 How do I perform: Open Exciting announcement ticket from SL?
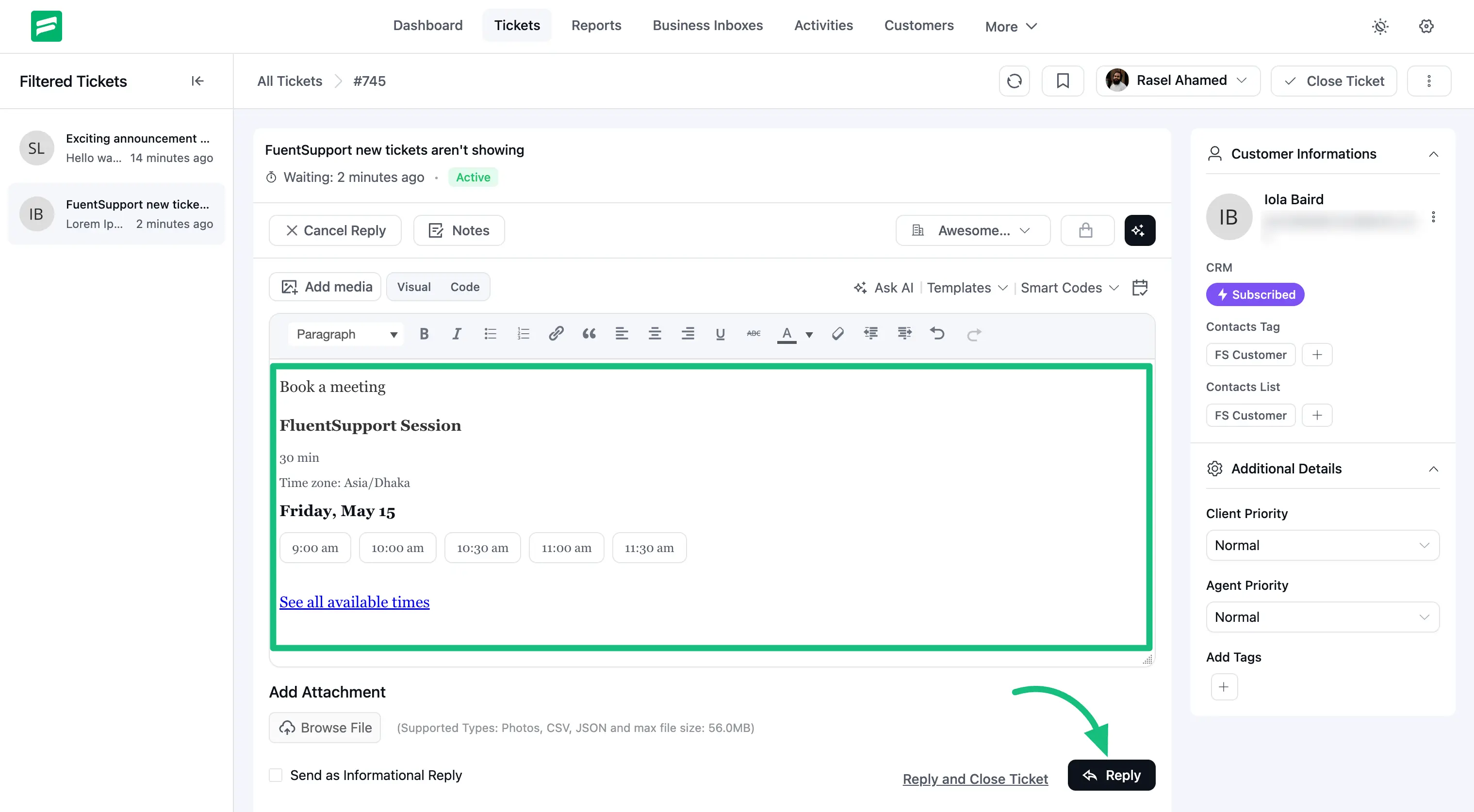click(x=116, y=148)
